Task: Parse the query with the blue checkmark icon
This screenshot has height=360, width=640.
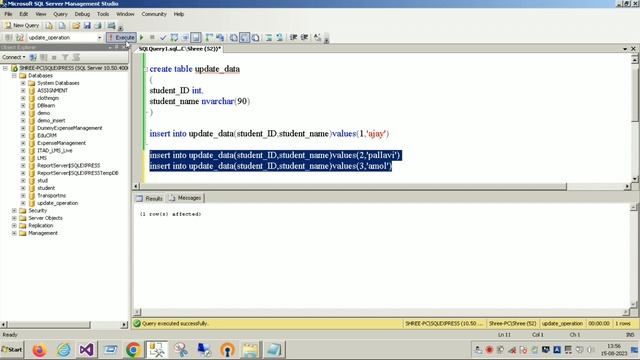Action: [x=163, y=38]
